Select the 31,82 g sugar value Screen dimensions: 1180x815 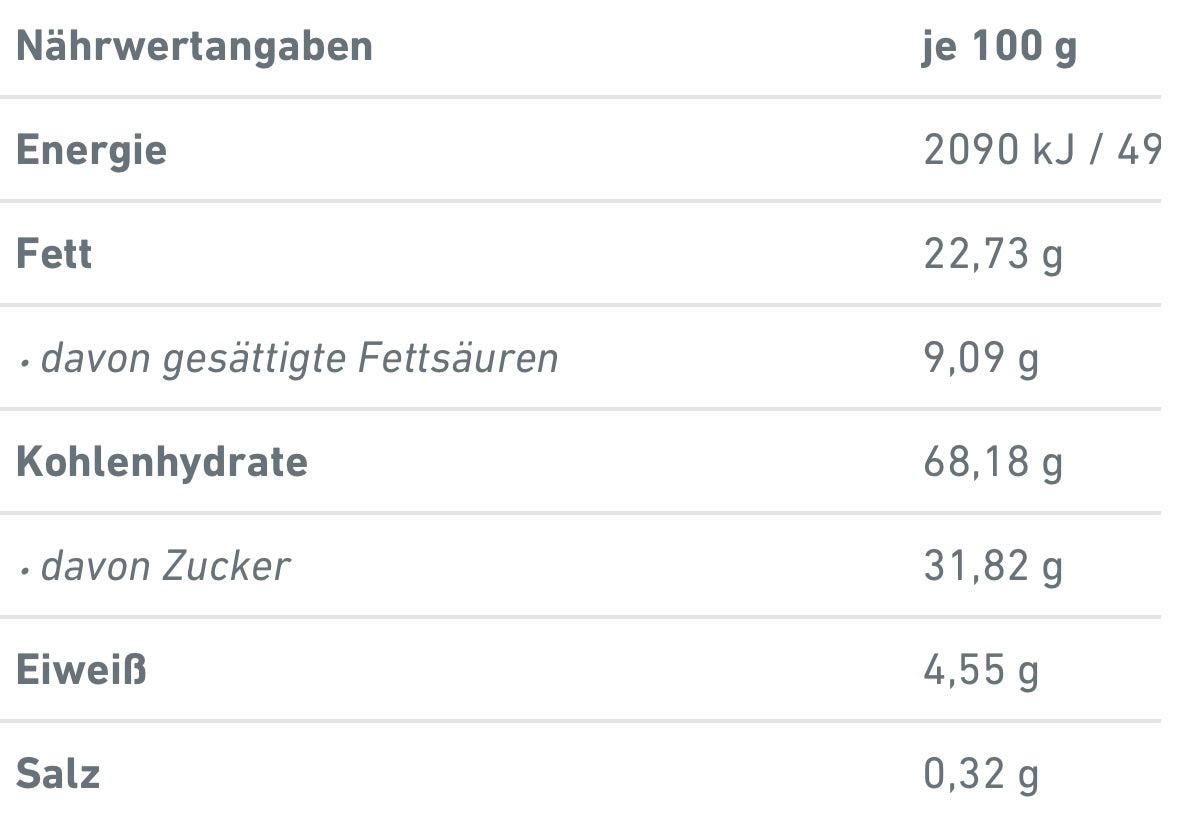point(993,566)
